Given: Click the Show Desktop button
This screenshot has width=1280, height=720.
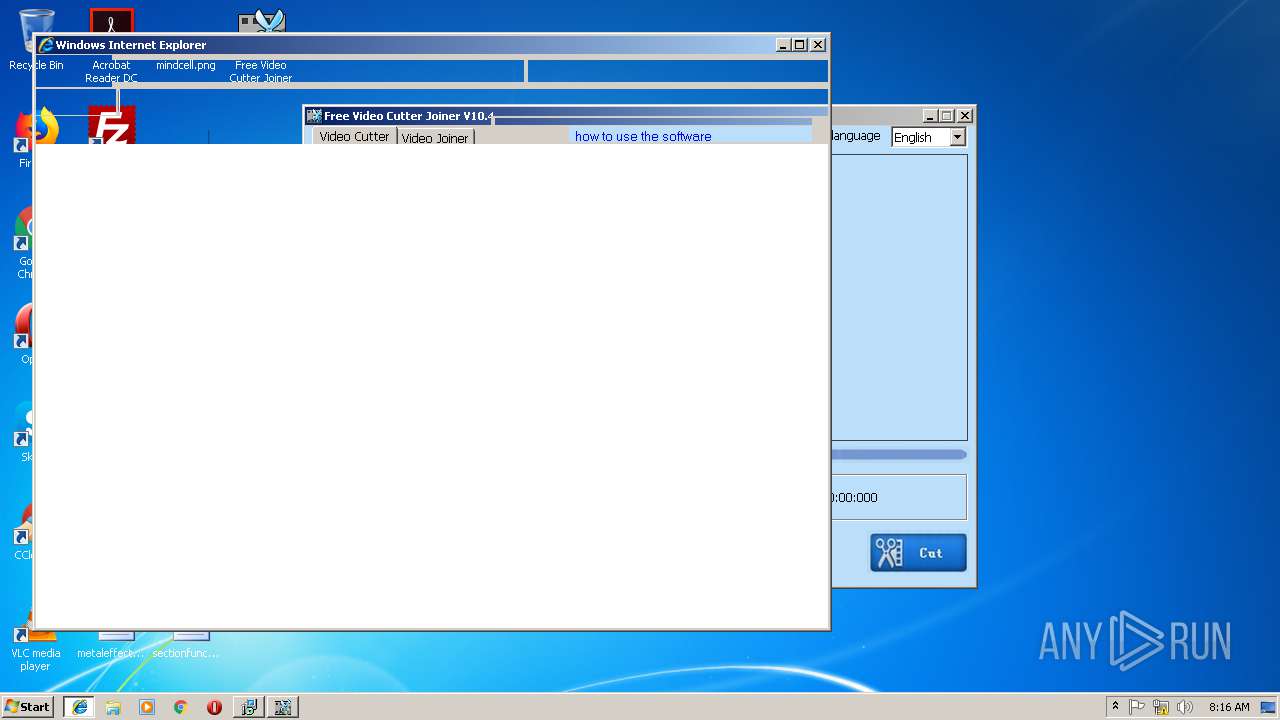Looking at the screenshot, I should pyautogui.click(x=1270, y=707).
